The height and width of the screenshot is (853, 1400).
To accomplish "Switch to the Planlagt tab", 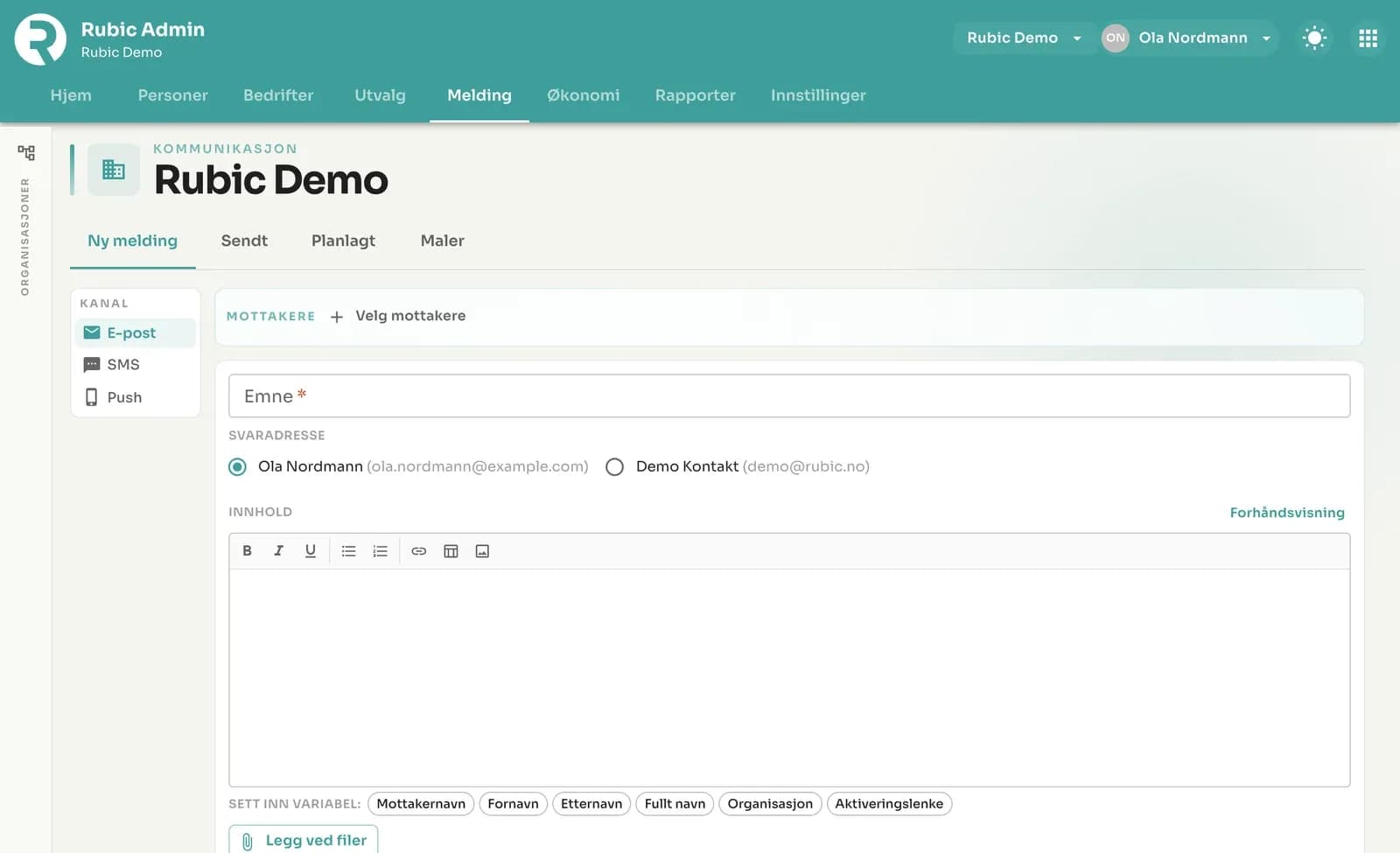I will [x=343, y=241].
